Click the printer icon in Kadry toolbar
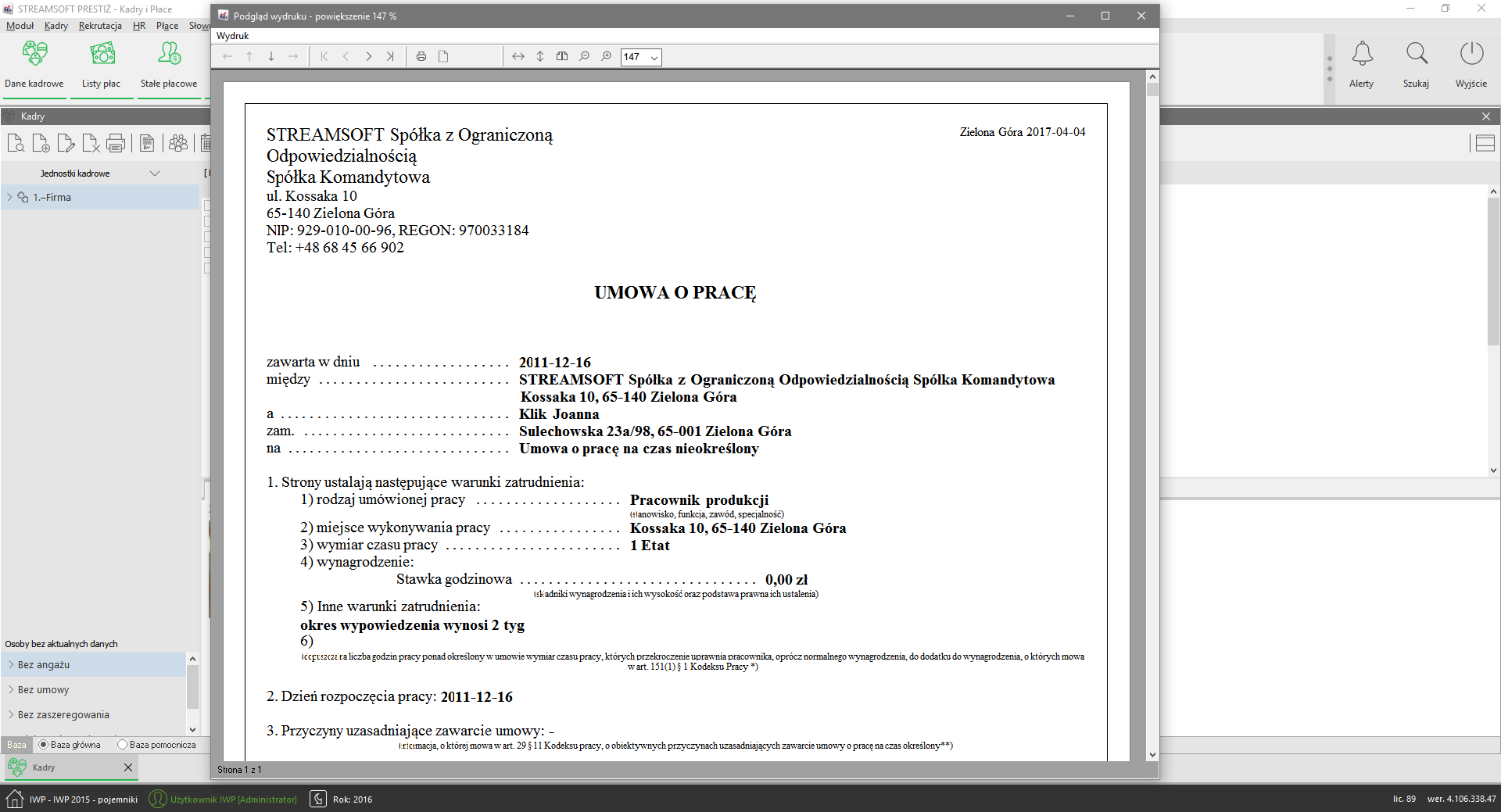1501x812 pixels. [116, 143]
